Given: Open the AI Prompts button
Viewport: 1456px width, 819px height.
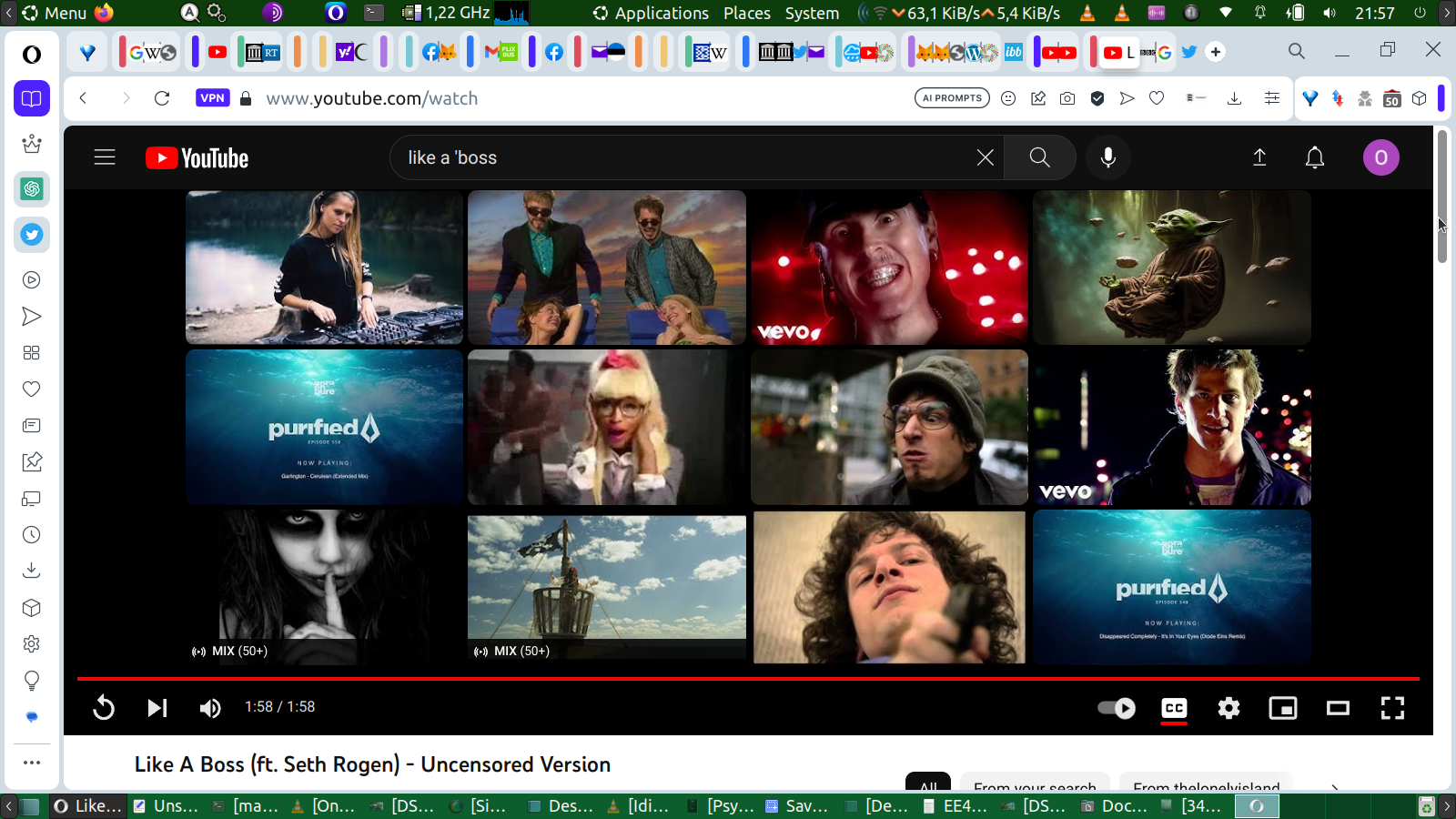Looking at the screenshot, I should 952,98.
